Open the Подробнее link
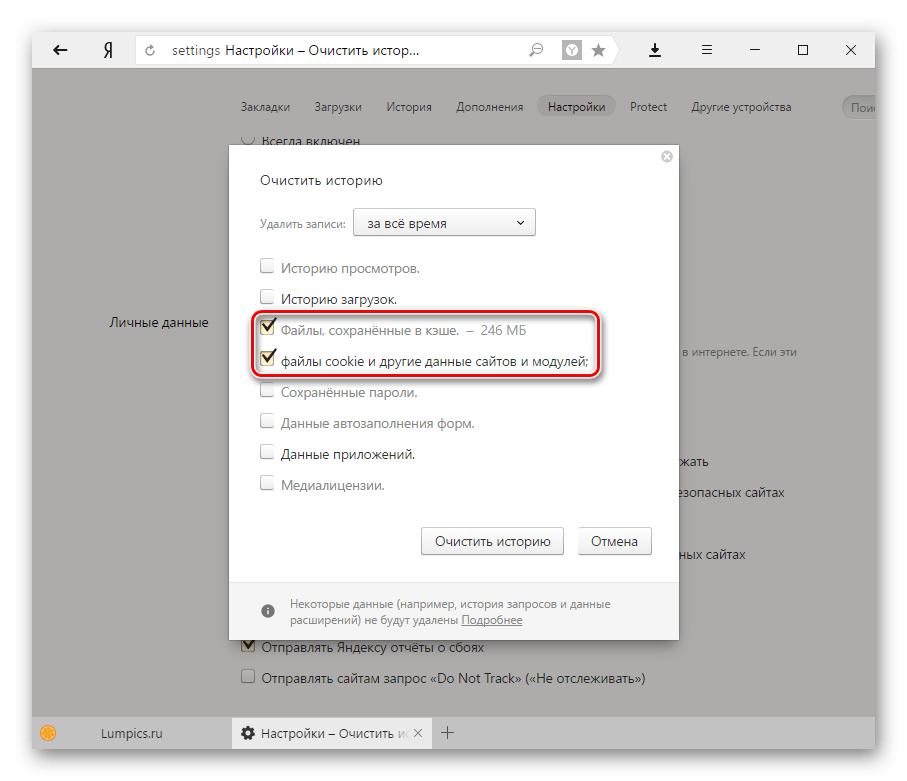Image resolution: width=907 pixels, height=781 pixels. point(492,620)
